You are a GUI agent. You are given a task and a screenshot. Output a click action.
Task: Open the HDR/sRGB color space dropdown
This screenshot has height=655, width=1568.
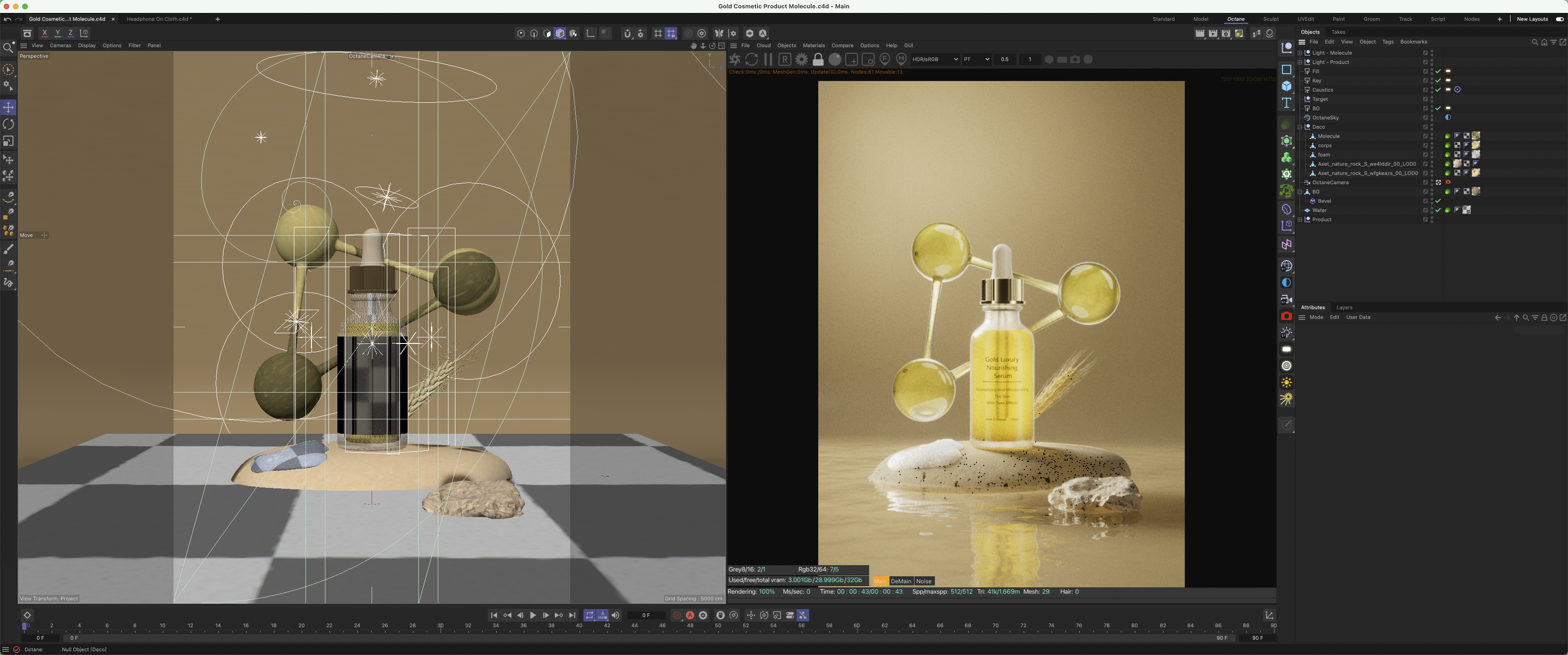[x=934, y=59]
